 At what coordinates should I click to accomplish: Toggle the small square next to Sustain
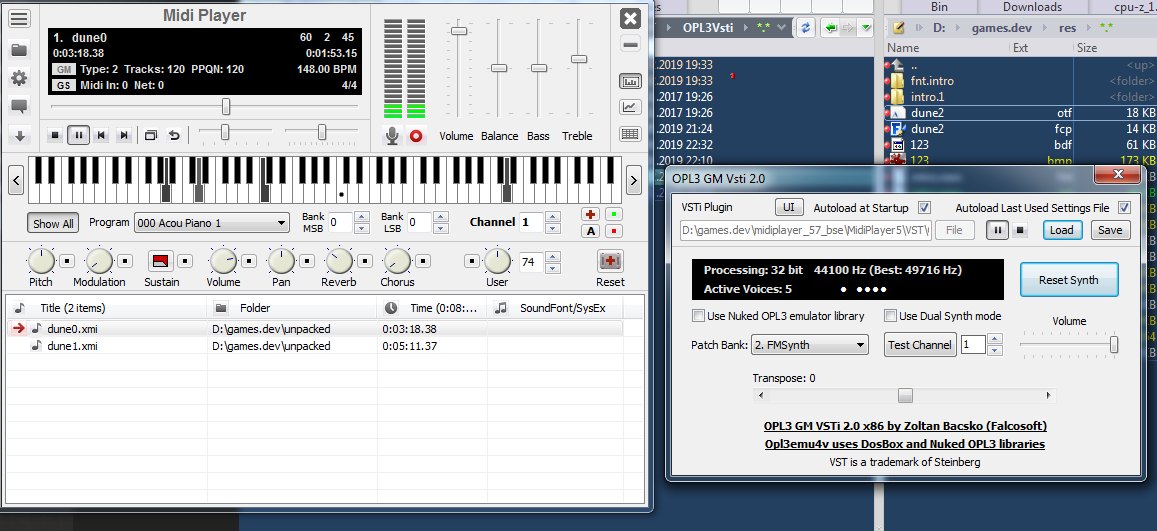tap(185, 260)
